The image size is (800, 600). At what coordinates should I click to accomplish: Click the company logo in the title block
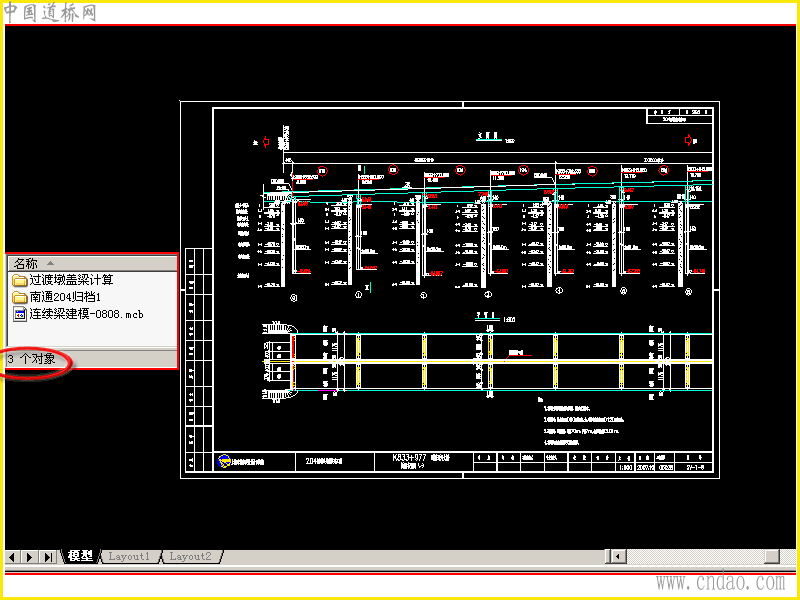(x=224, y=461)
